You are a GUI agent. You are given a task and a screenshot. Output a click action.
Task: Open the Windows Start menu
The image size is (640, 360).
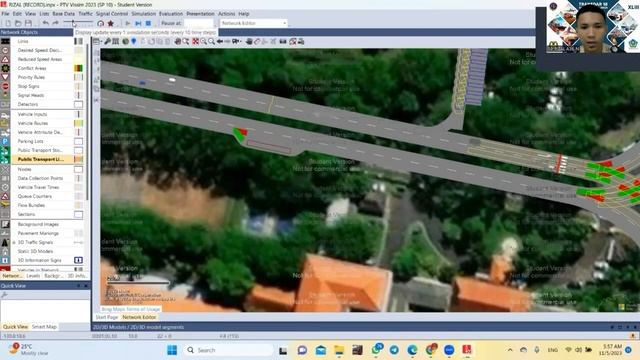pos(172,350)
